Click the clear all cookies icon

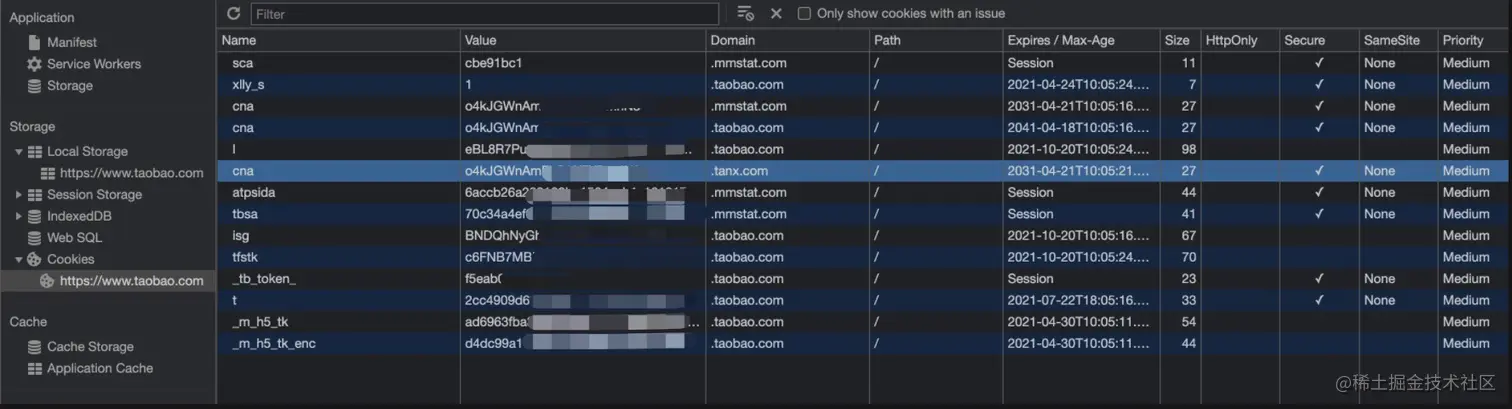tap(745, 13)
